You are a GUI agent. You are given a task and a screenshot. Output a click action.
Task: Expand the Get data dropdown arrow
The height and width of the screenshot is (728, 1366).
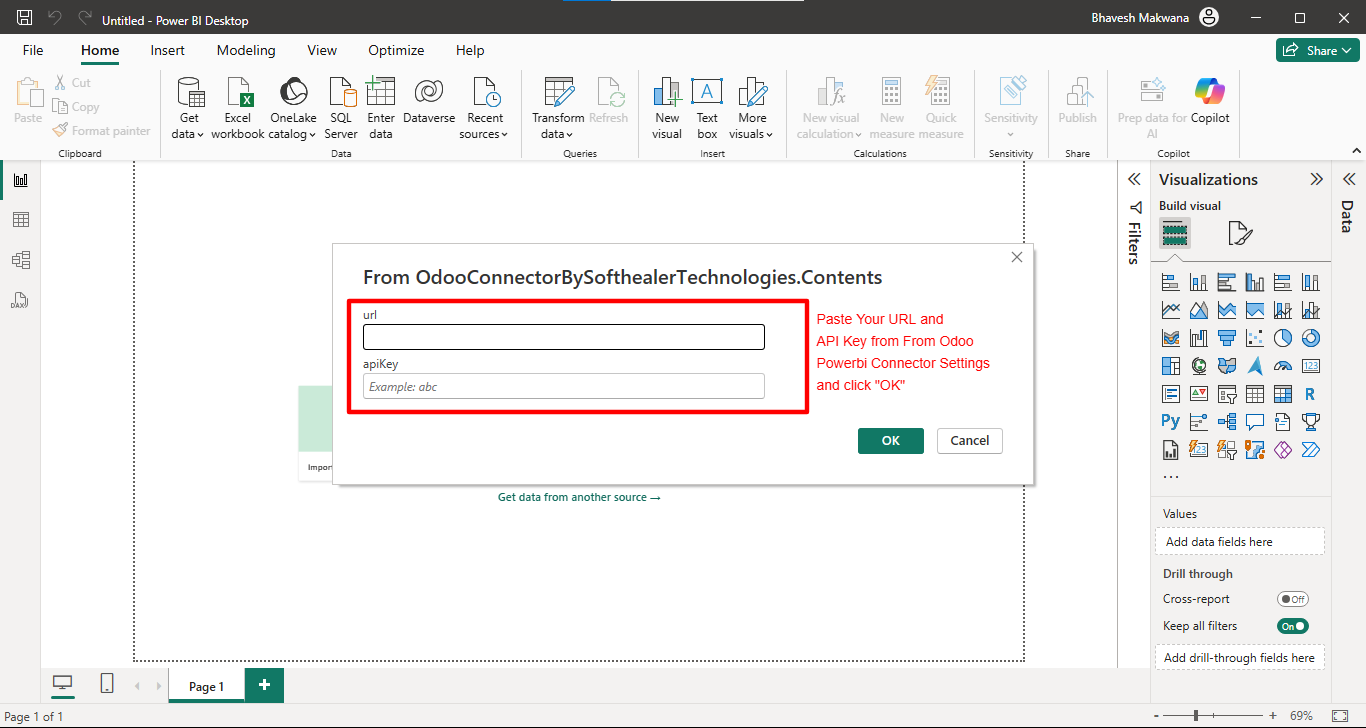click(x=201, y=134)
